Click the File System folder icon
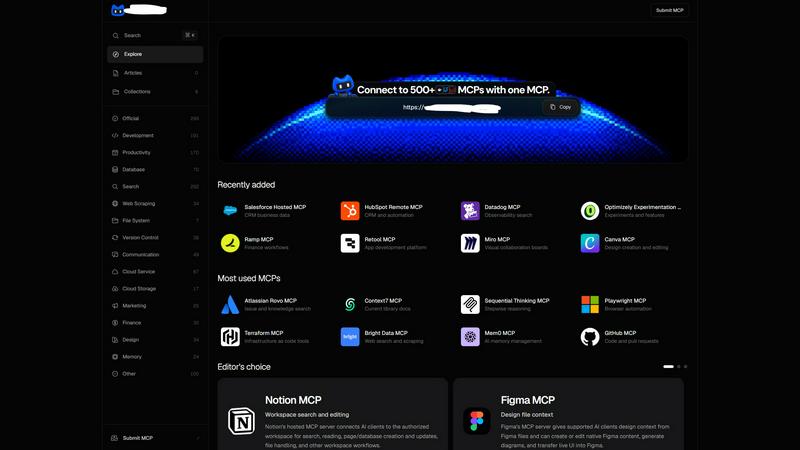 tap(115, 221)
